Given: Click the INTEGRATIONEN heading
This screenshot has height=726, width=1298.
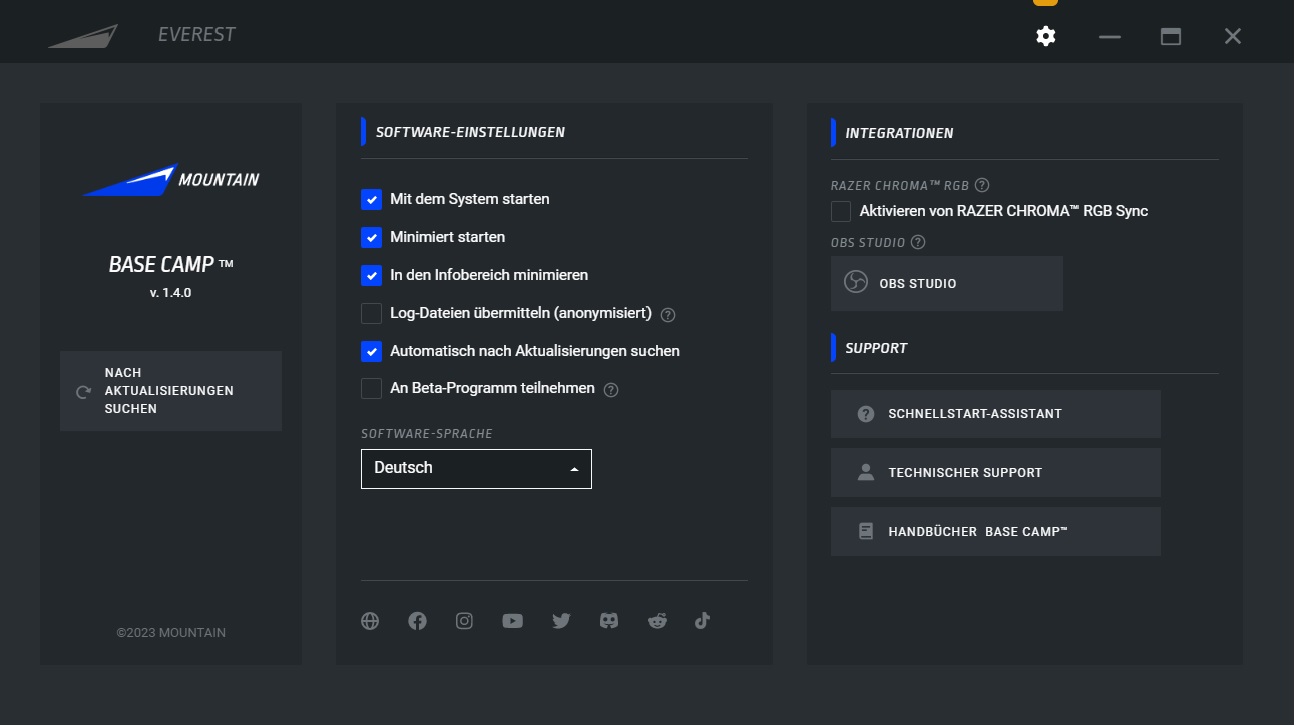Looking at the screenshot, I should click(899, 133).
